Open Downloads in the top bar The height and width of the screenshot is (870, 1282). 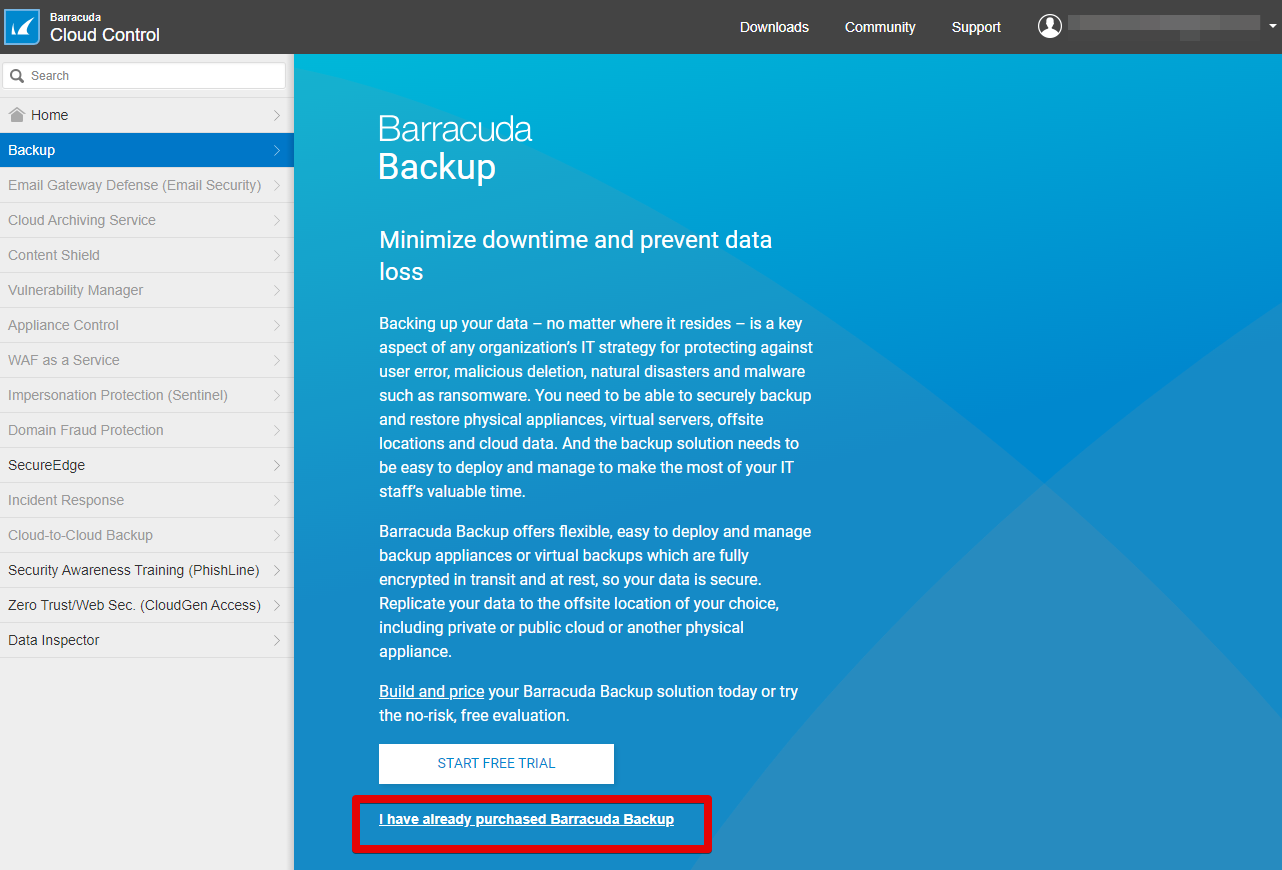[774, 27]
